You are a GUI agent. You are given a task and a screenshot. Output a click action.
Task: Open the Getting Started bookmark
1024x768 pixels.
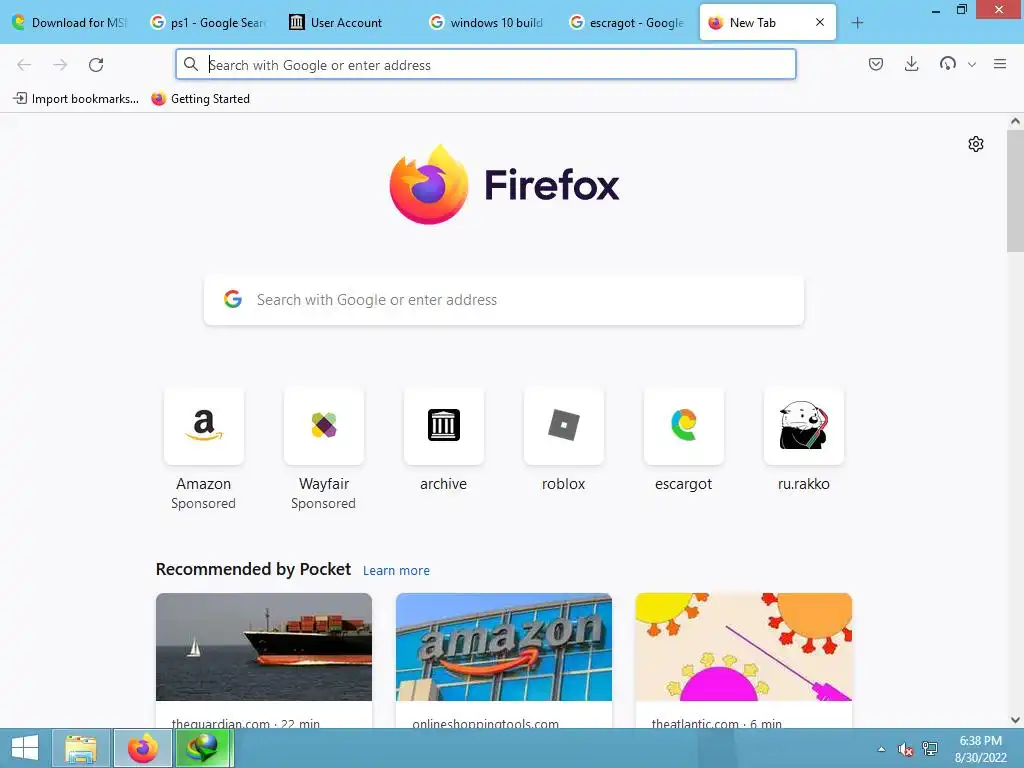point(200,99)
